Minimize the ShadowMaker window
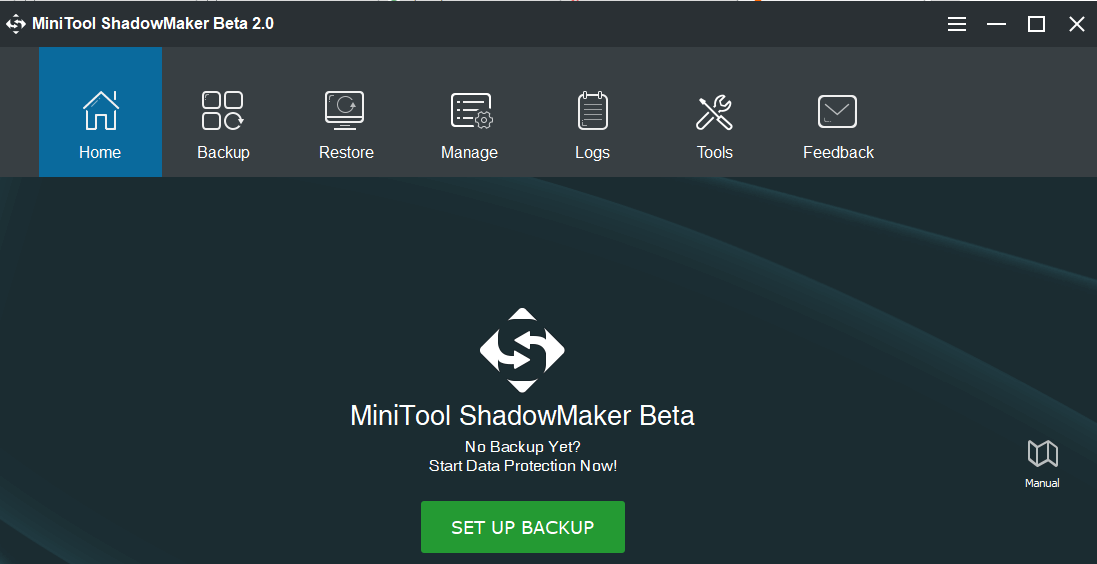Viewport: 1097px width, 564px height. pos(996,24)
